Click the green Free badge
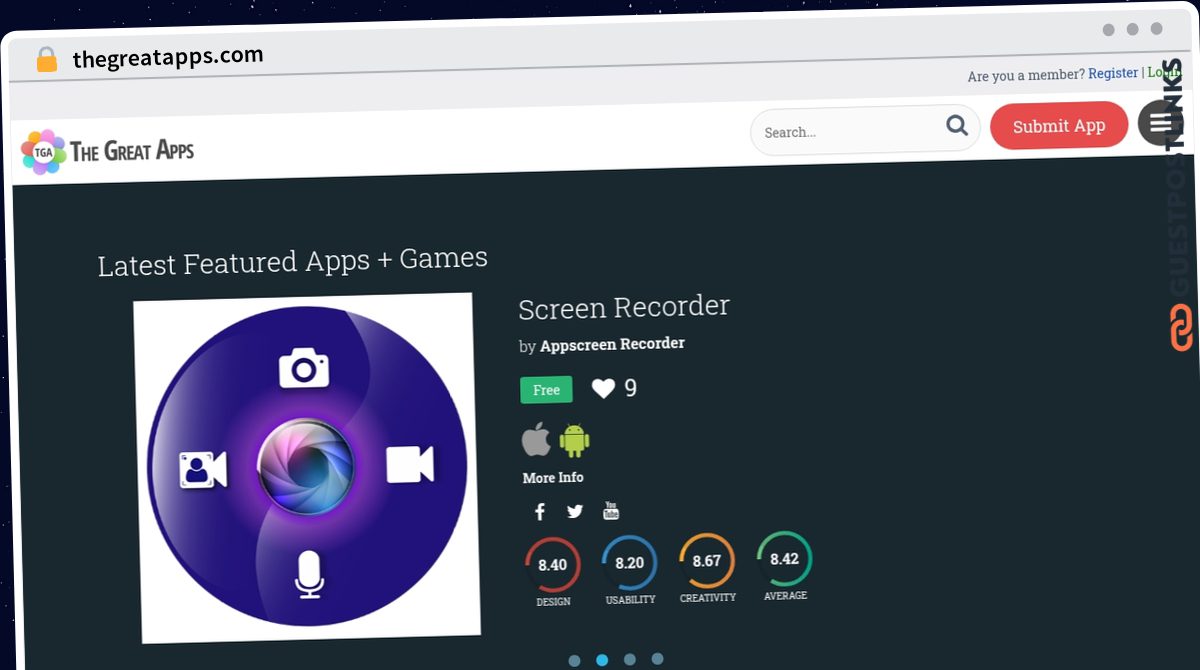Screen dimensions: 1200x670 [x=546, y=390]
